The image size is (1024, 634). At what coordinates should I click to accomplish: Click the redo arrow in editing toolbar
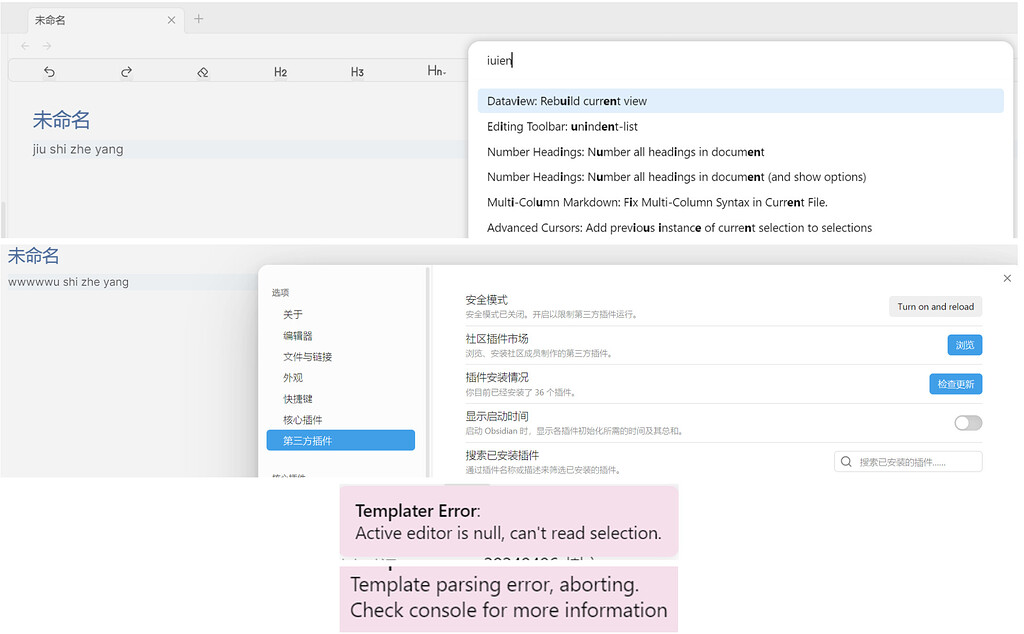127,72
